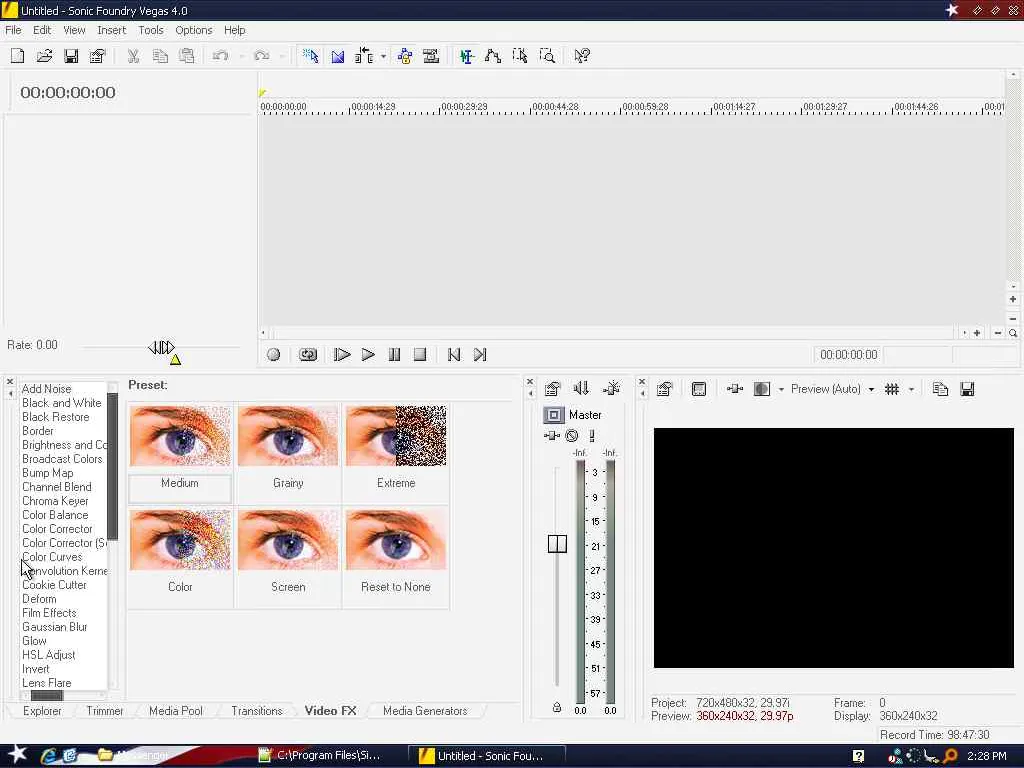Open the View menu
The height and width of the screenshot is (768, 1024).
pyautogui.click(x=74, y=30)
